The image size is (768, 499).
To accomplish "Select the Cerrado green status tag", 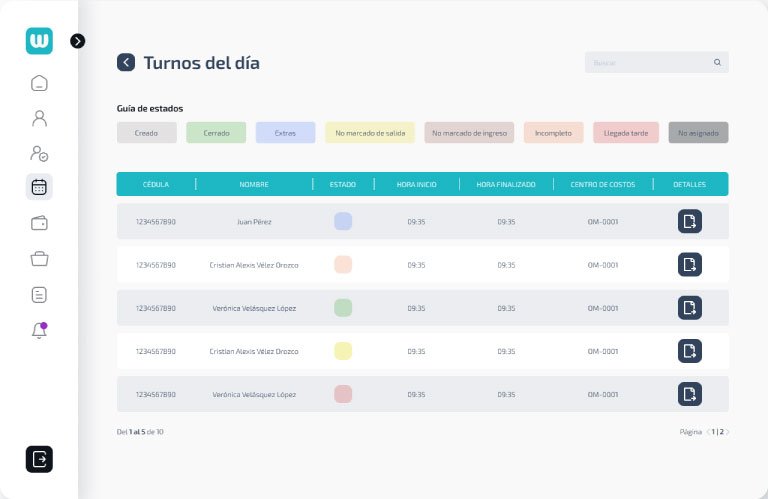I will tap(216, 133).
